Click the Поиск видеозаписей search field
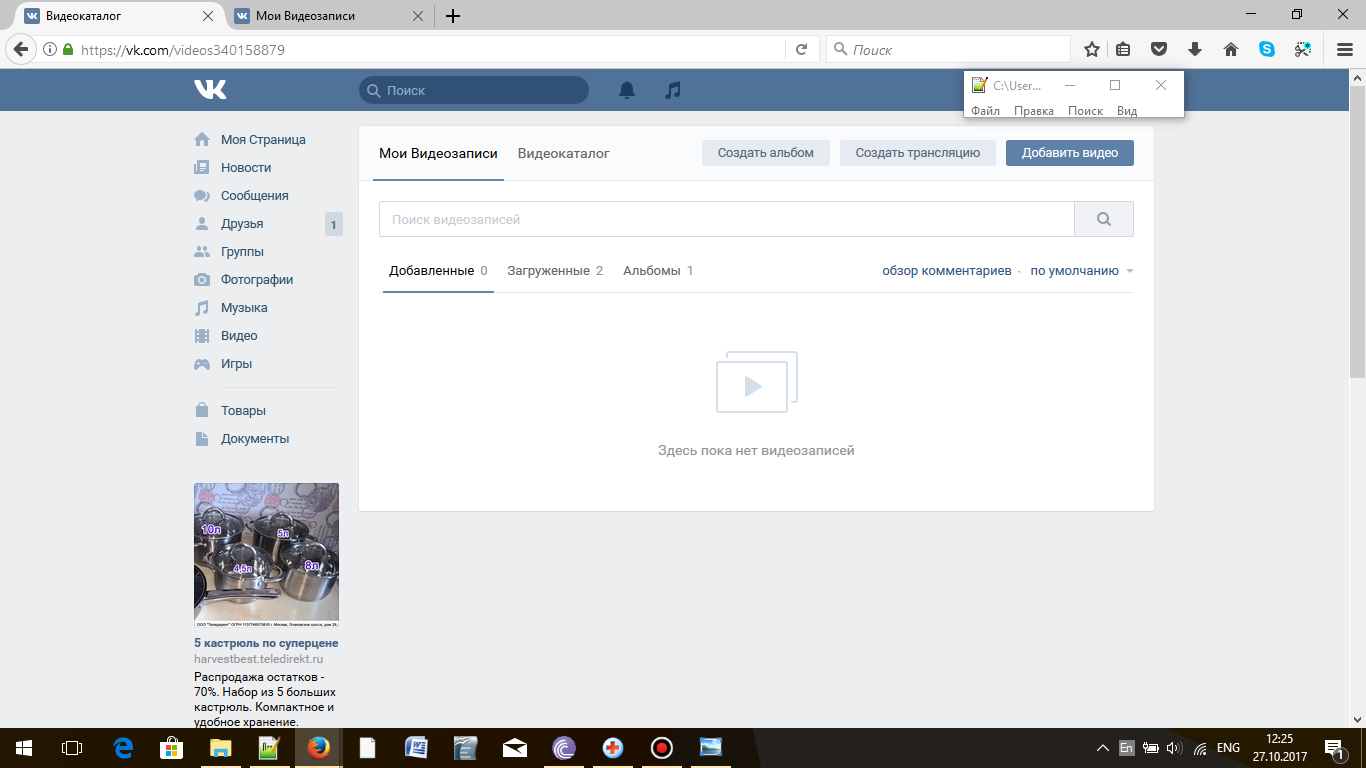Image resolution: width=1366 pixels, height=768 pixels. [x=726, y=219]
